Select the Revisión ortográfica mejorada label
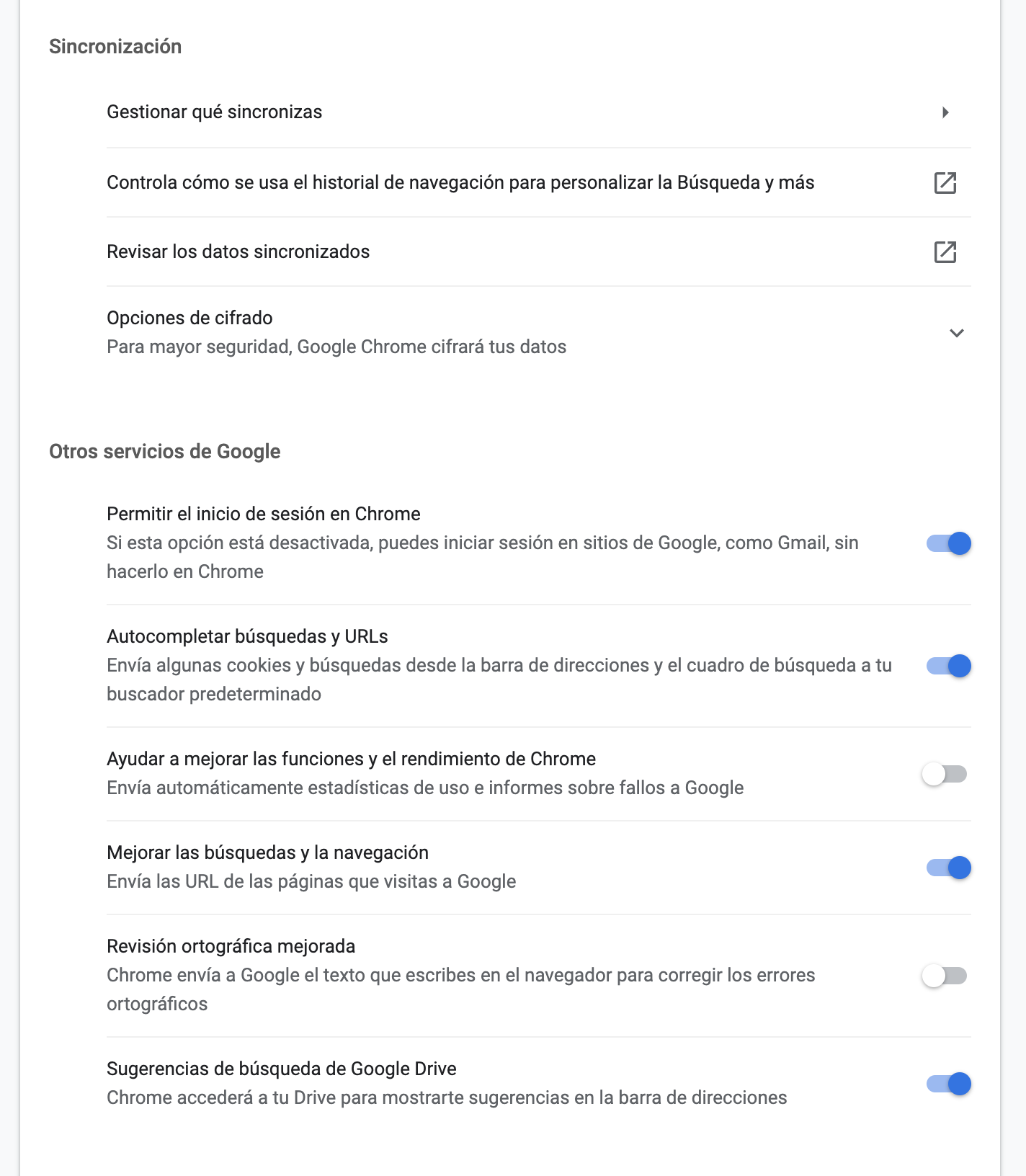The width and height of the screenshot is (1026, 1176). [231, 946]
